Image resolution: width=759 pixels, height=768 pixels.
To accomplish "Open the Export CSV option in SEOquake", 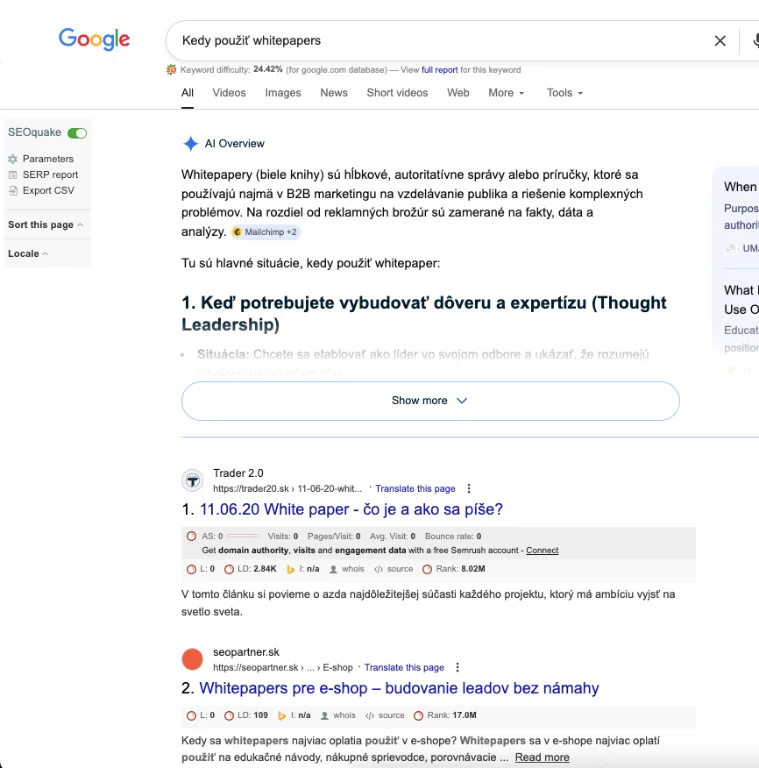I will coord(48,190).
